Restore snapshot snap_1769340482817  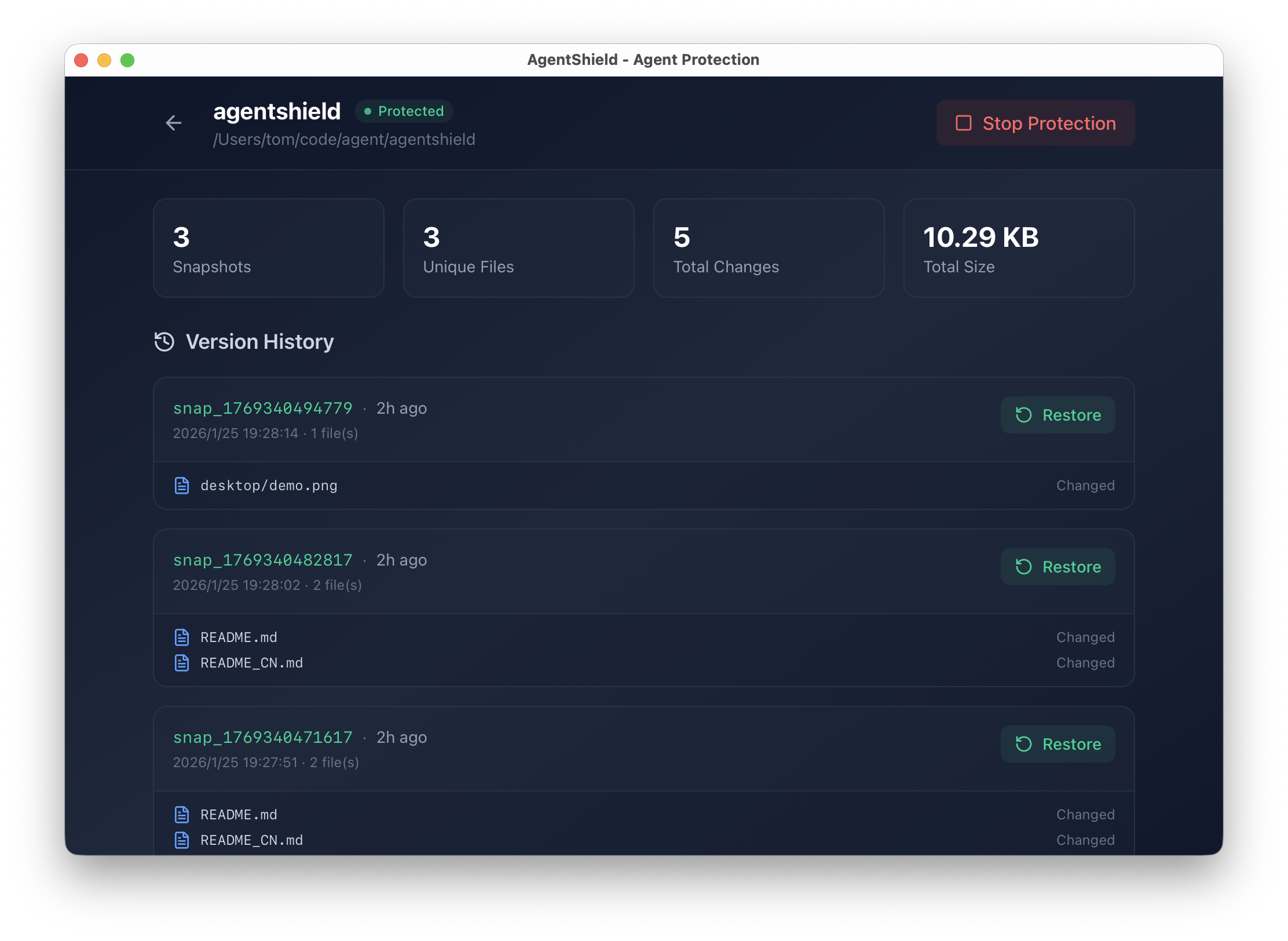coord(1058,567)
